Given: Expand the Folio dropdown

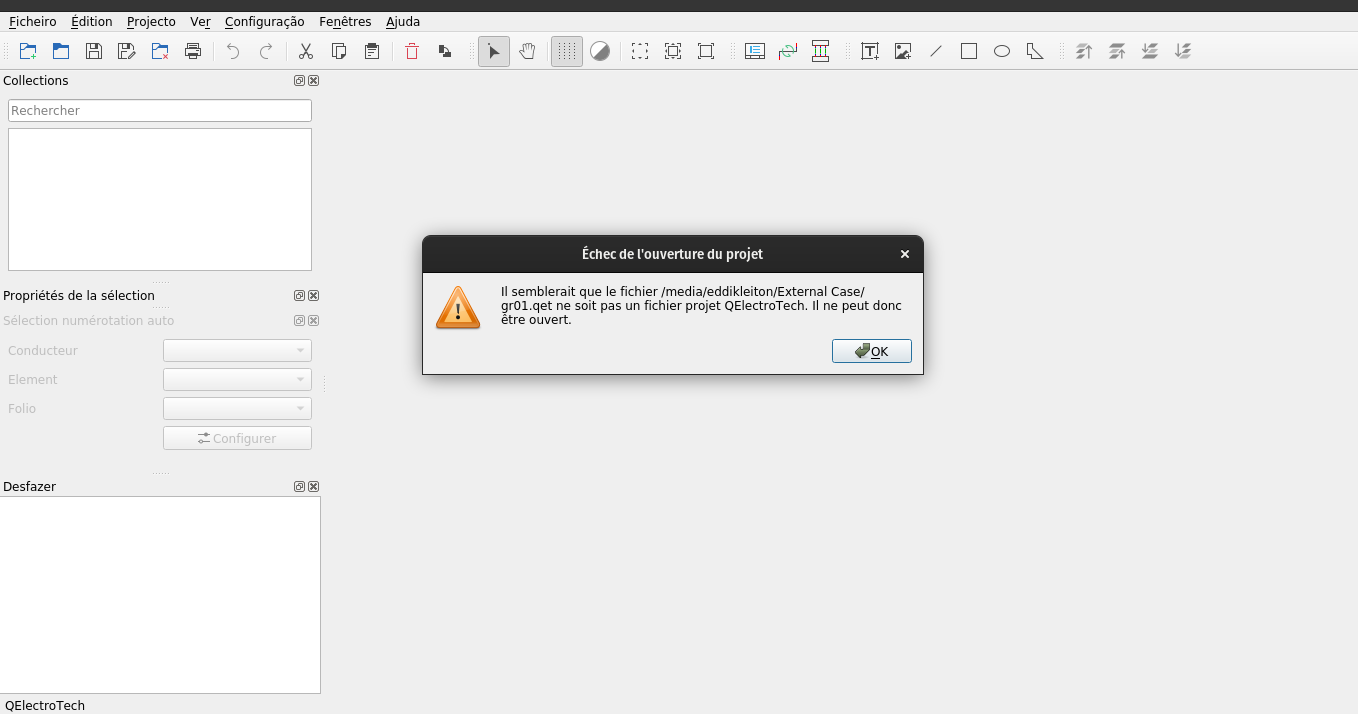Looking at the screenshot, I should [x=237, y=409].
